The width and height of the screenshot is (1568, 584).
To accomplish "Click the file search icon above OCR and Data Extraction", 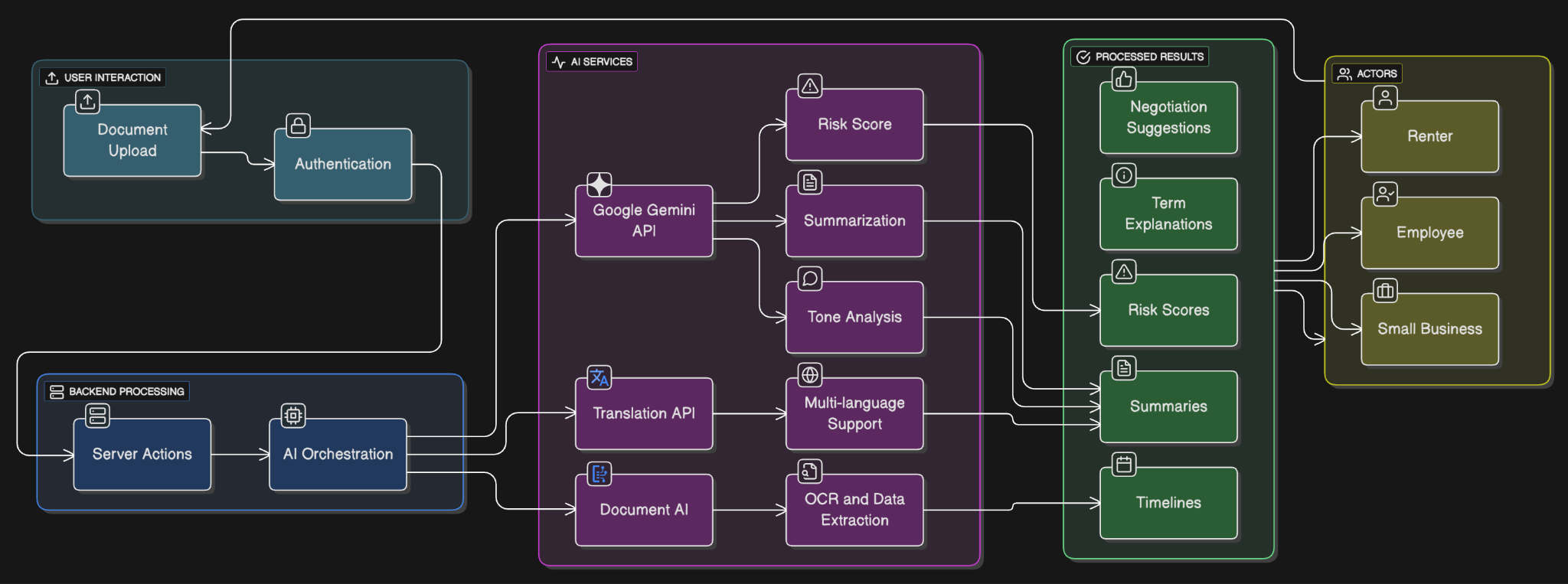I will pyautogui.click(x=810, y=471).
